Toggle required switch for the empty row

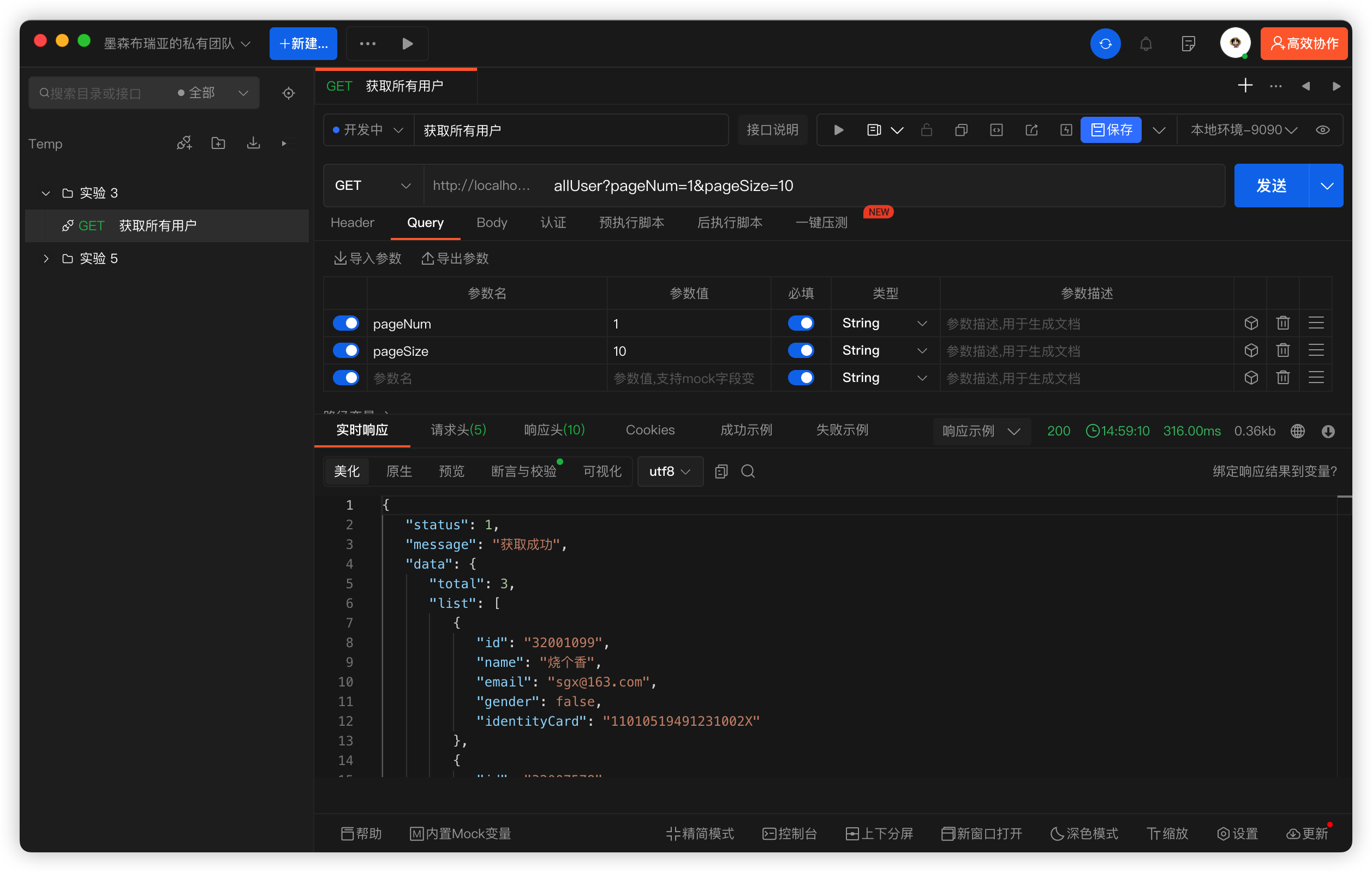pos(801,378)
